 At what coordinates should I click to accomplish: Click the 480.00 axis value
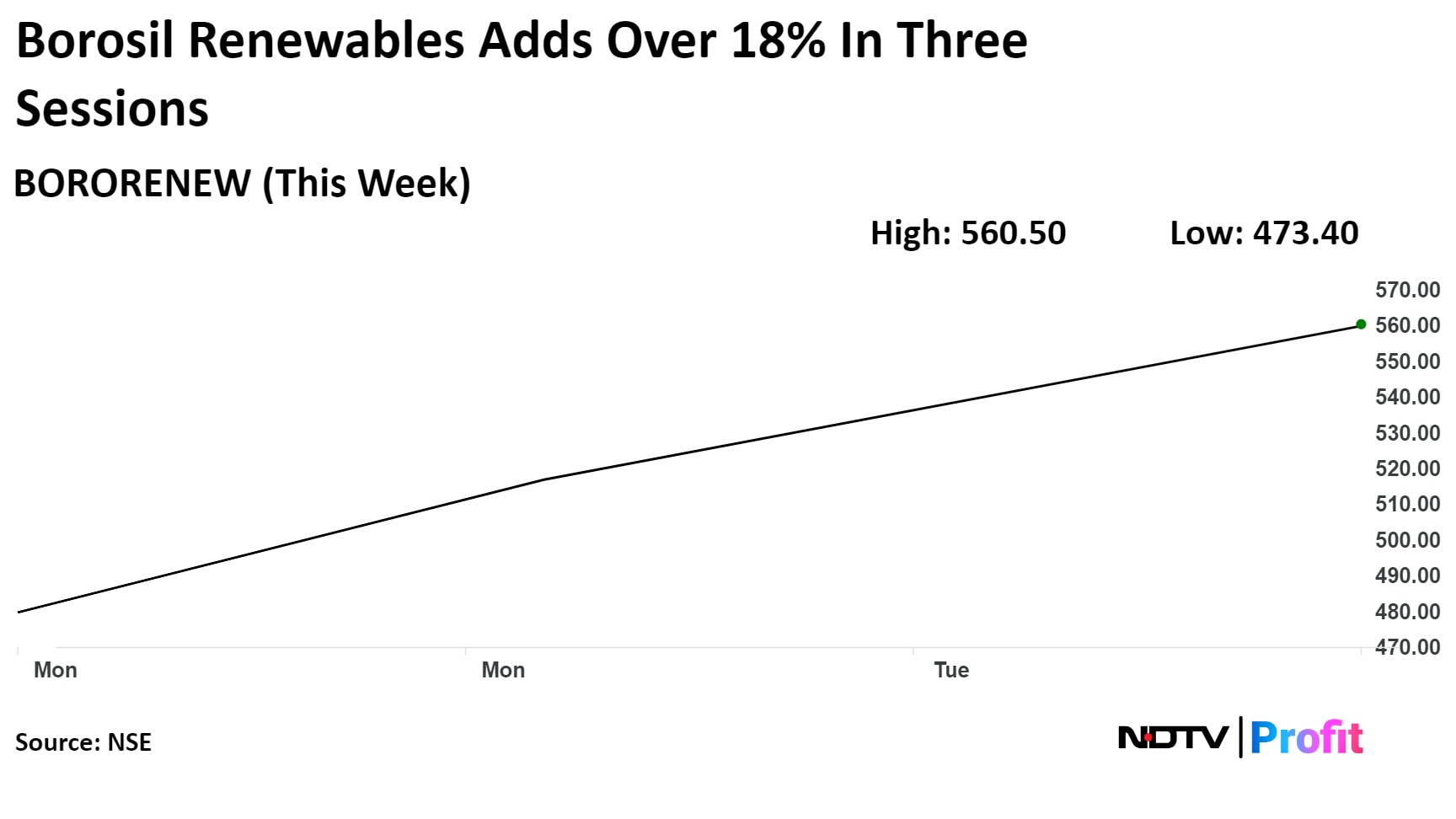(1407, 612)
